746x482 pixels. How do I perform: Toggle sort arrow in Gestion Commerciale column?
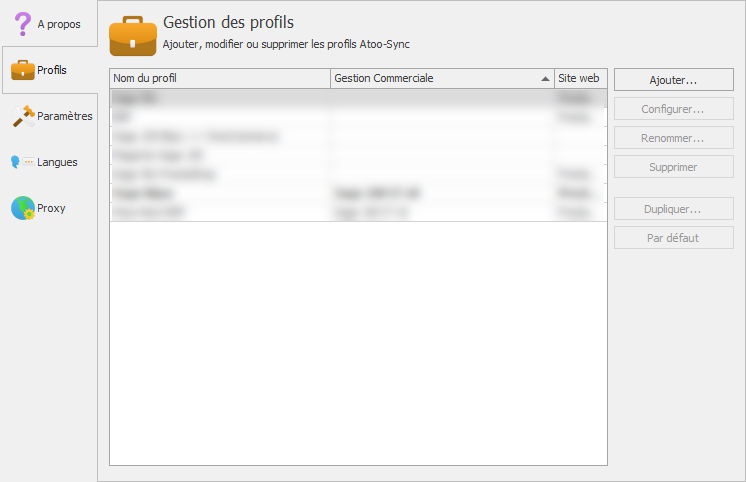coord(545,78)
